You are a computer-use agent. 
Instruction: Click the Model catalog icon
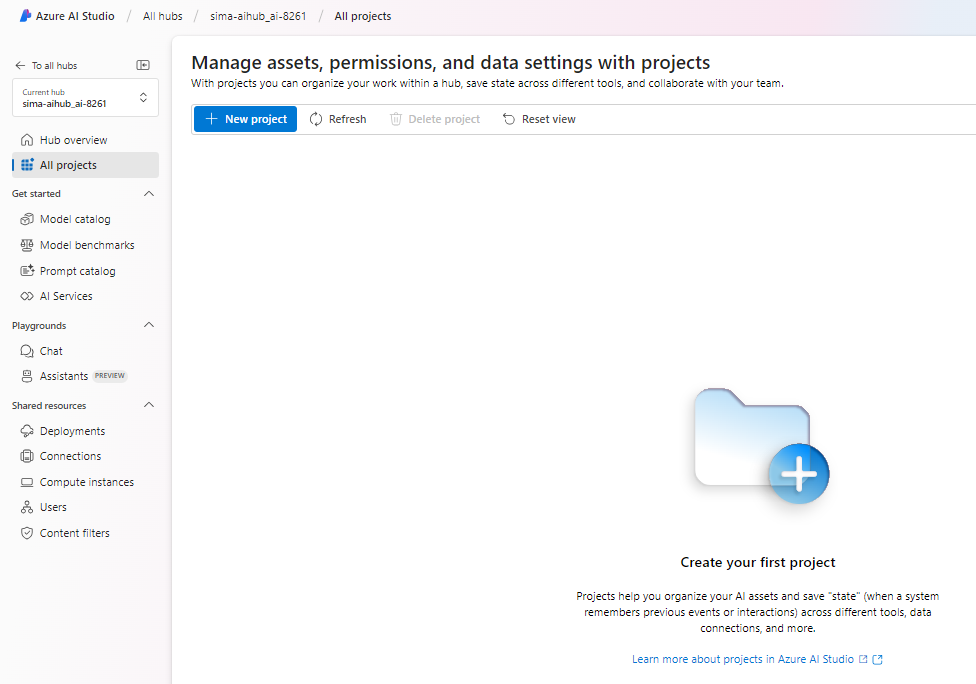click(x=27, y=219)
